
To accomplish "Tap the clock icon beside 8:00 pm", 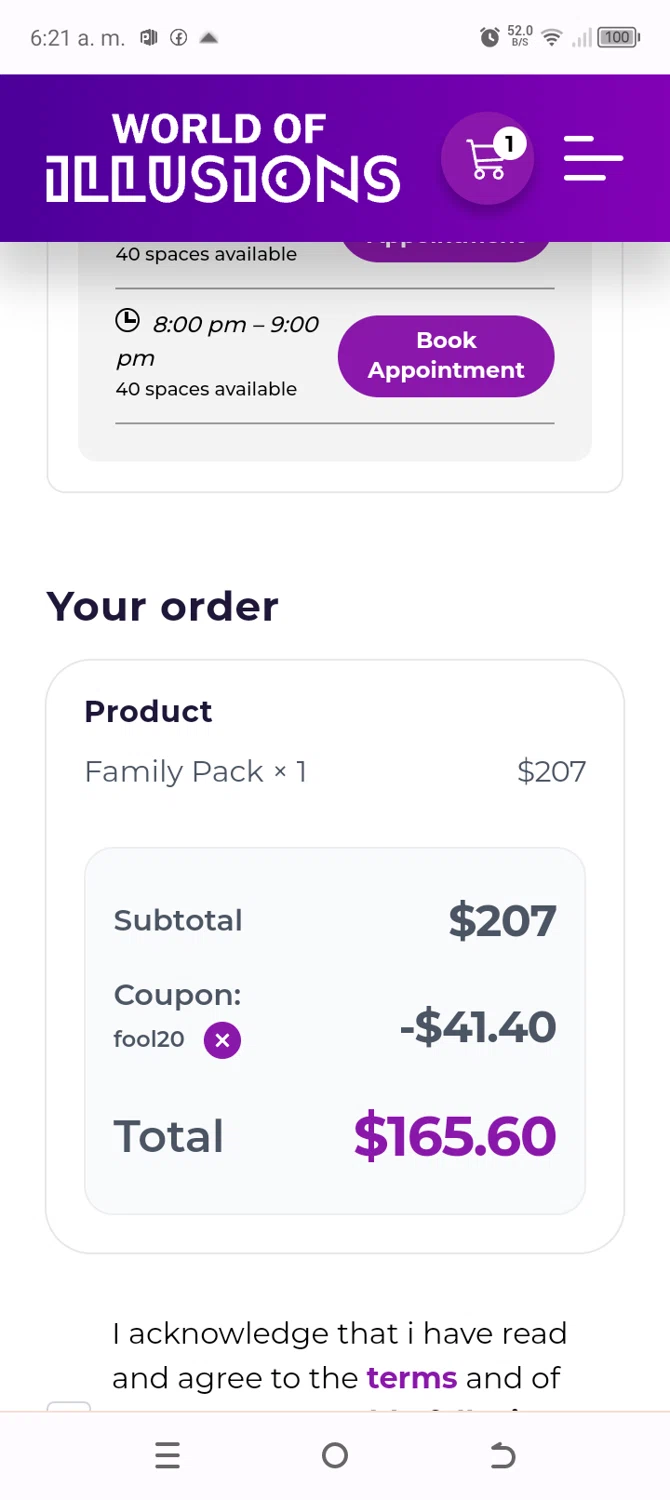I will 128,321.
